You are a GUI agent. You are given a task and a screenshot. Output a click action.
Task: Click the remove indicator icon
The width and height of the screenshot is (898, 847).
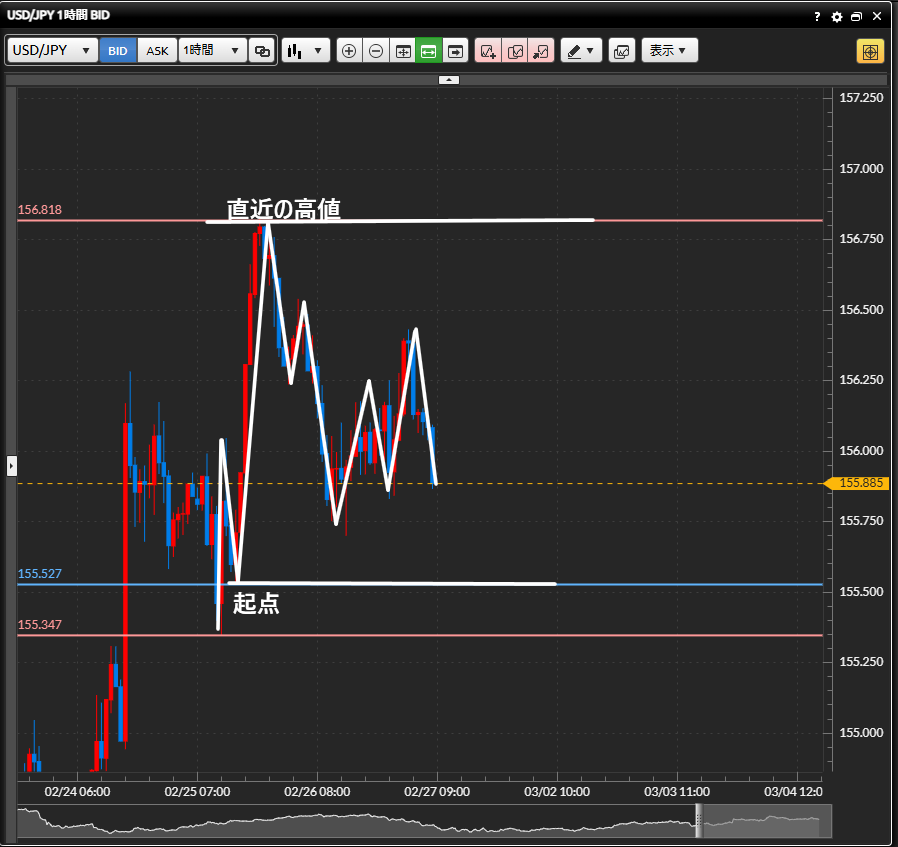541,51
